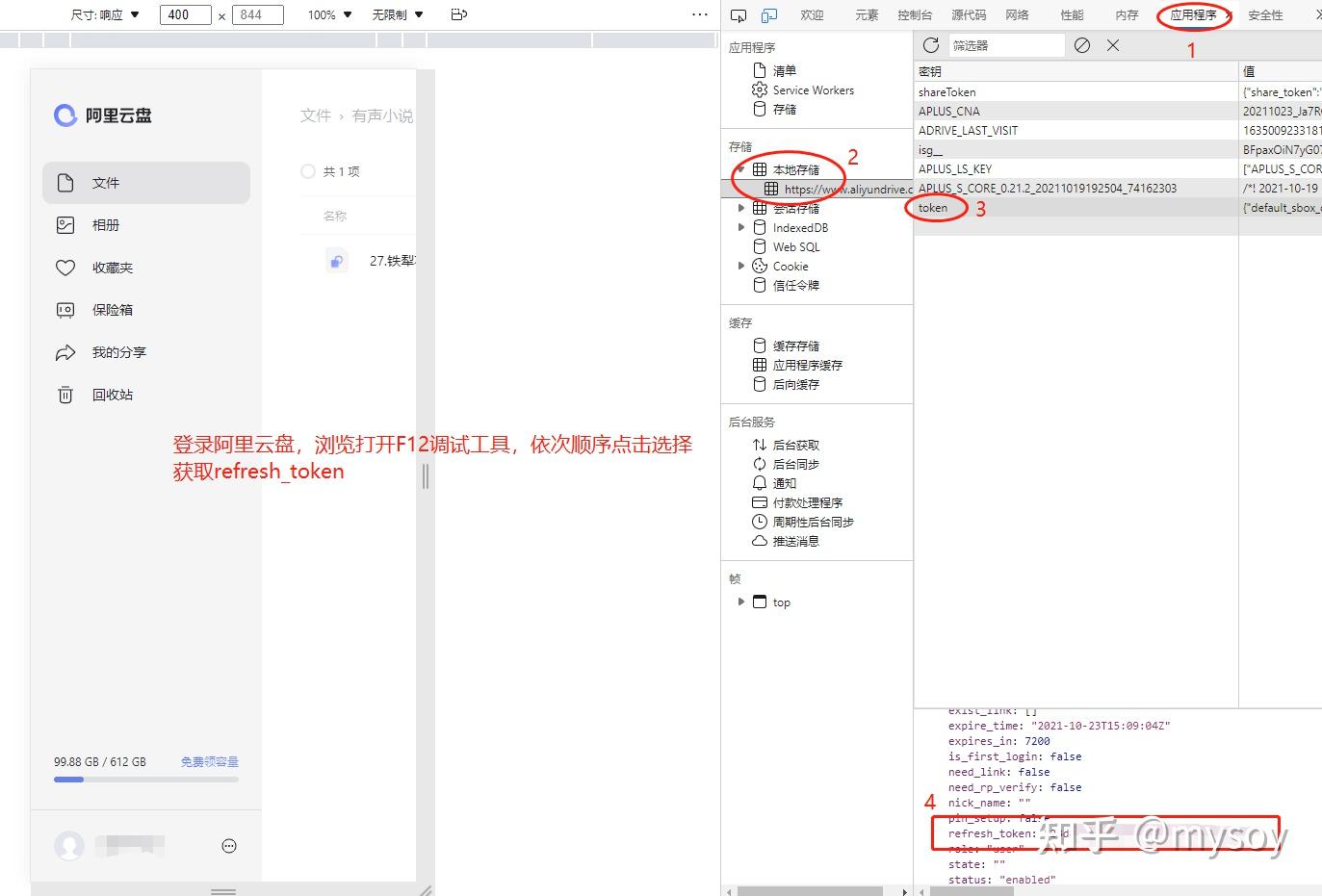Open the 周期性后台同步 item
The height and width of the screenshot is (896, 1322).
pyautogui.click(x=813, y=522)
